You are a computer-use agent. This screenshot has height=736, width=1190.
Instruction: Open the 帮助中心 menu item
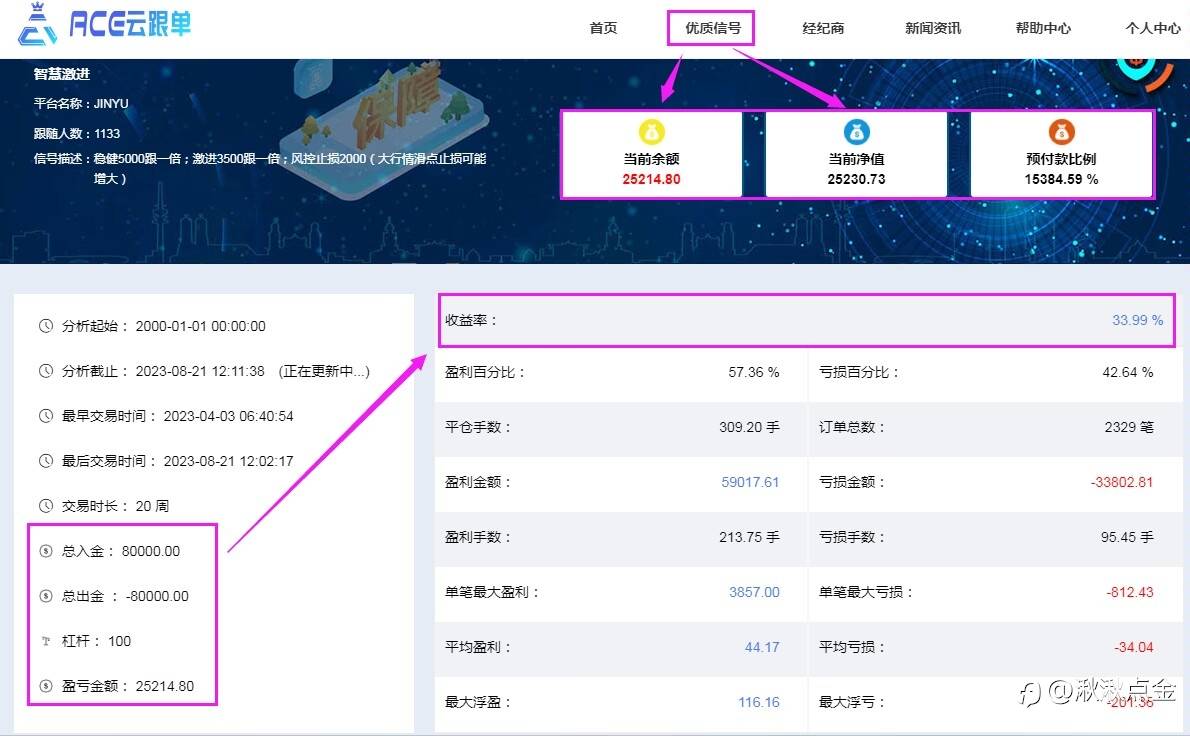pyautogui.click(x=1043, y=28)
